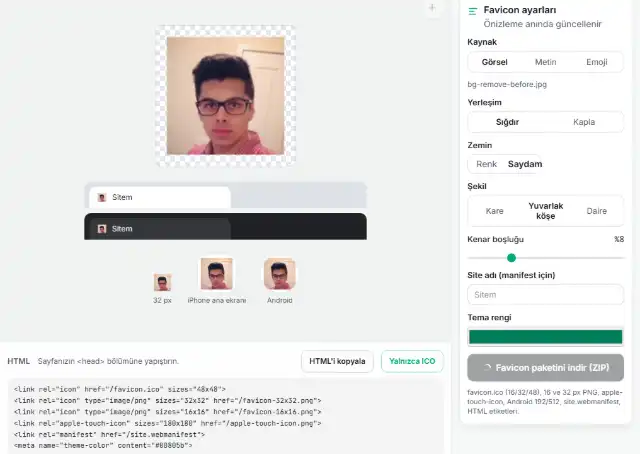Click the large favicon preview image
Image resolution: width=640 pixels, height=454 pixels.
226,96
